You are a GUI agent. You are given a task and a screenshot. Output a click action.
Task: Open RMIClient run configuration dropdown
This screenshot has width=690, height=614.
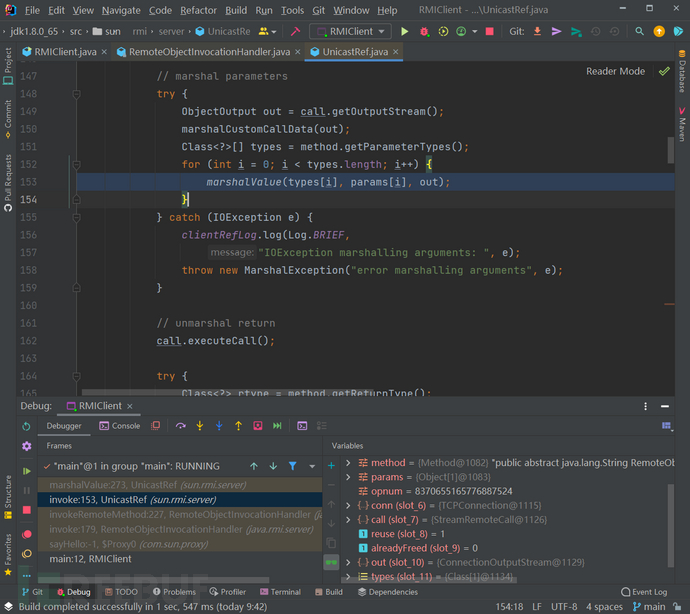coord(350,31)
